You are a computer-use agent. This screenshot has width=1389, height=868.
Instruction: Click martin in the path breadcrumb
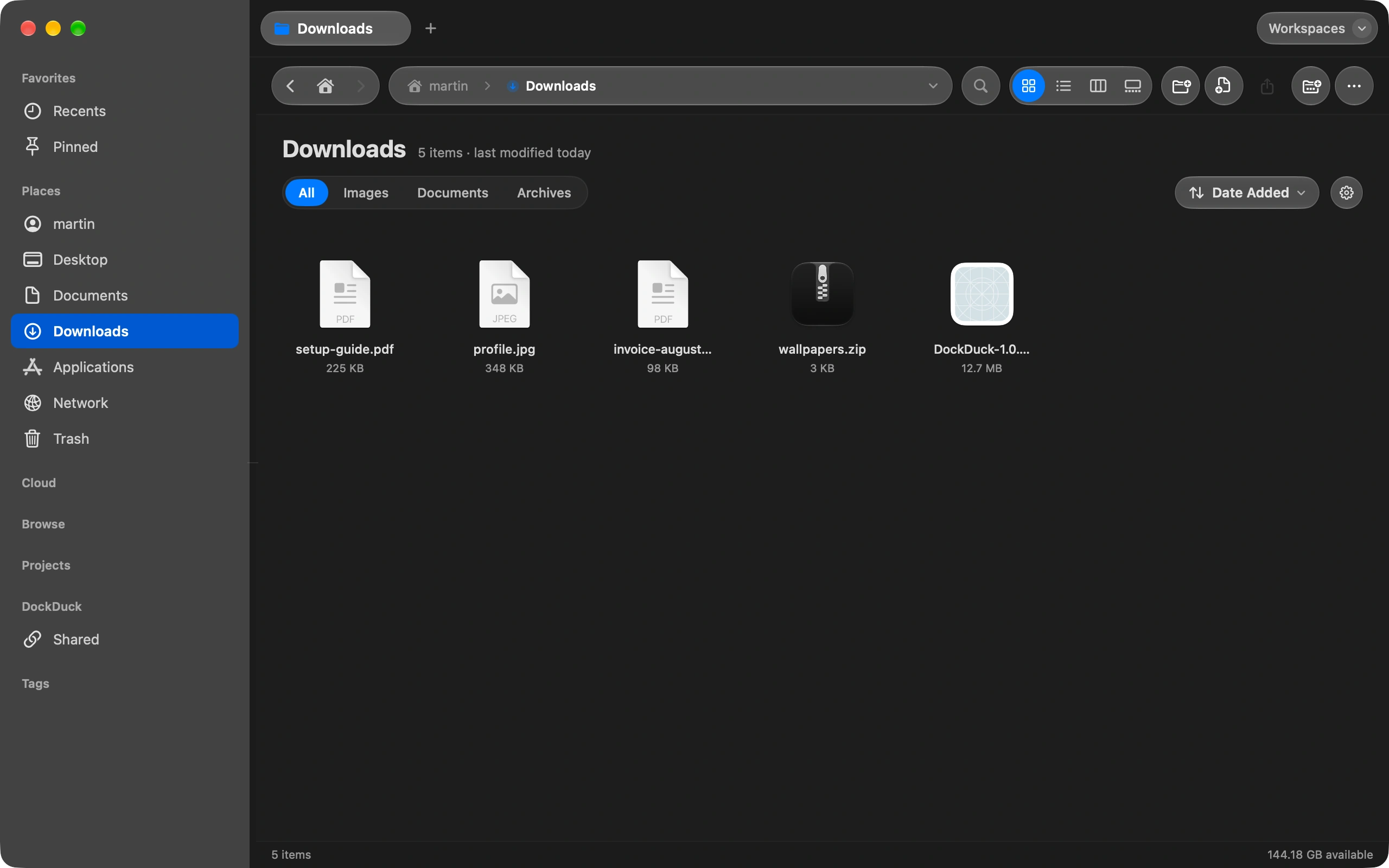point(438,86)
